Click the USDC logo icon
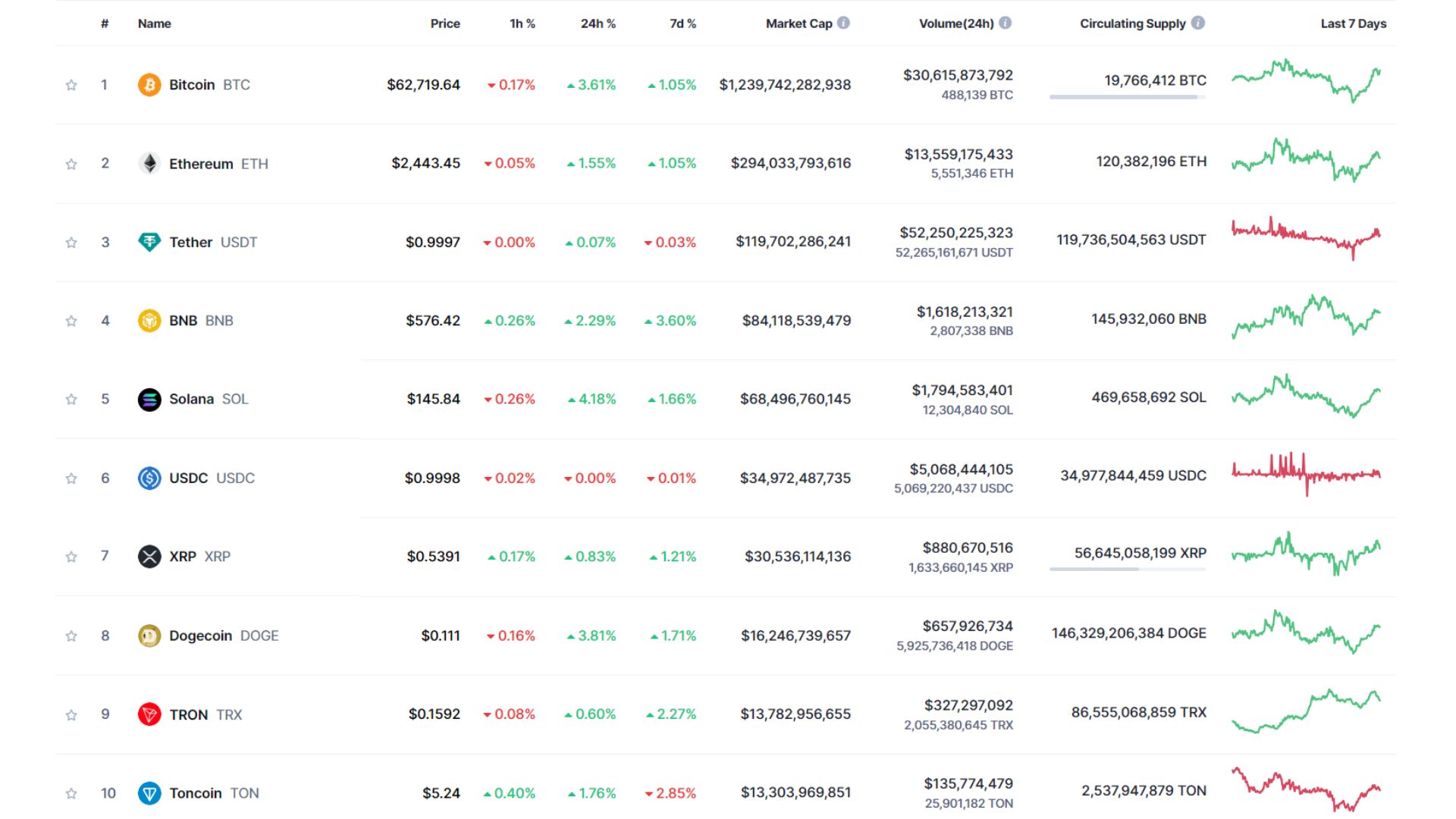Screen dimensions: 1456x819 click(x=149, y=478)
